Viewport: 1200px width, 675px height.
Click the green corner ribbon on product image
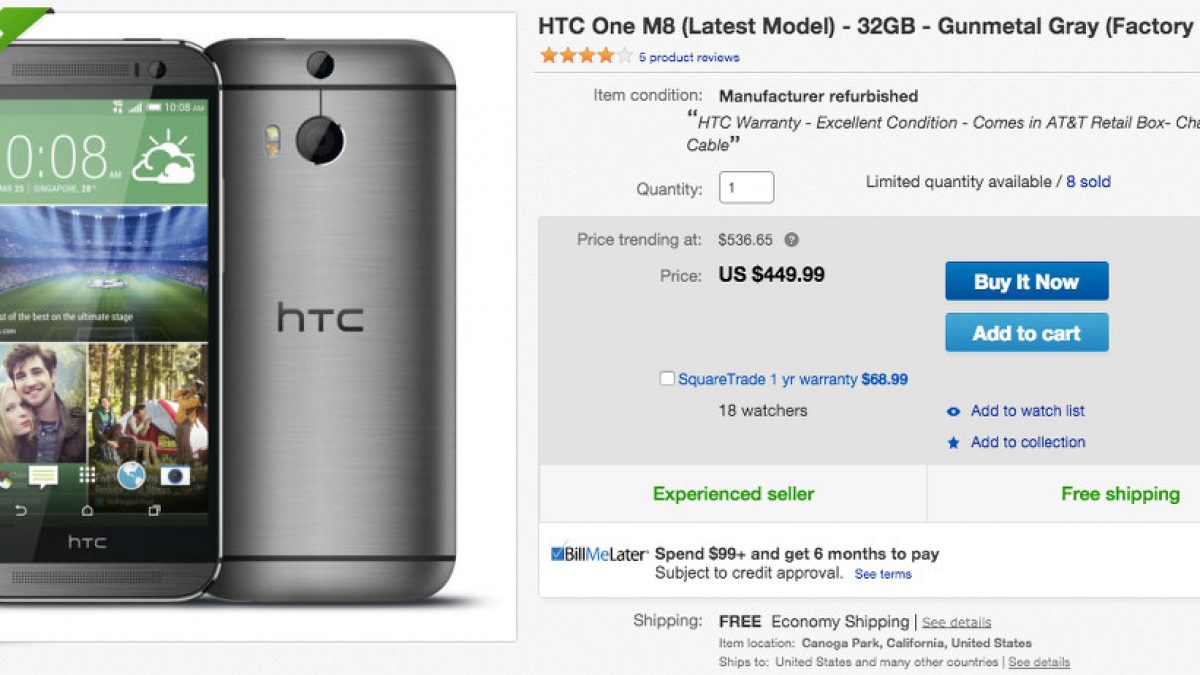click(22, 20)
